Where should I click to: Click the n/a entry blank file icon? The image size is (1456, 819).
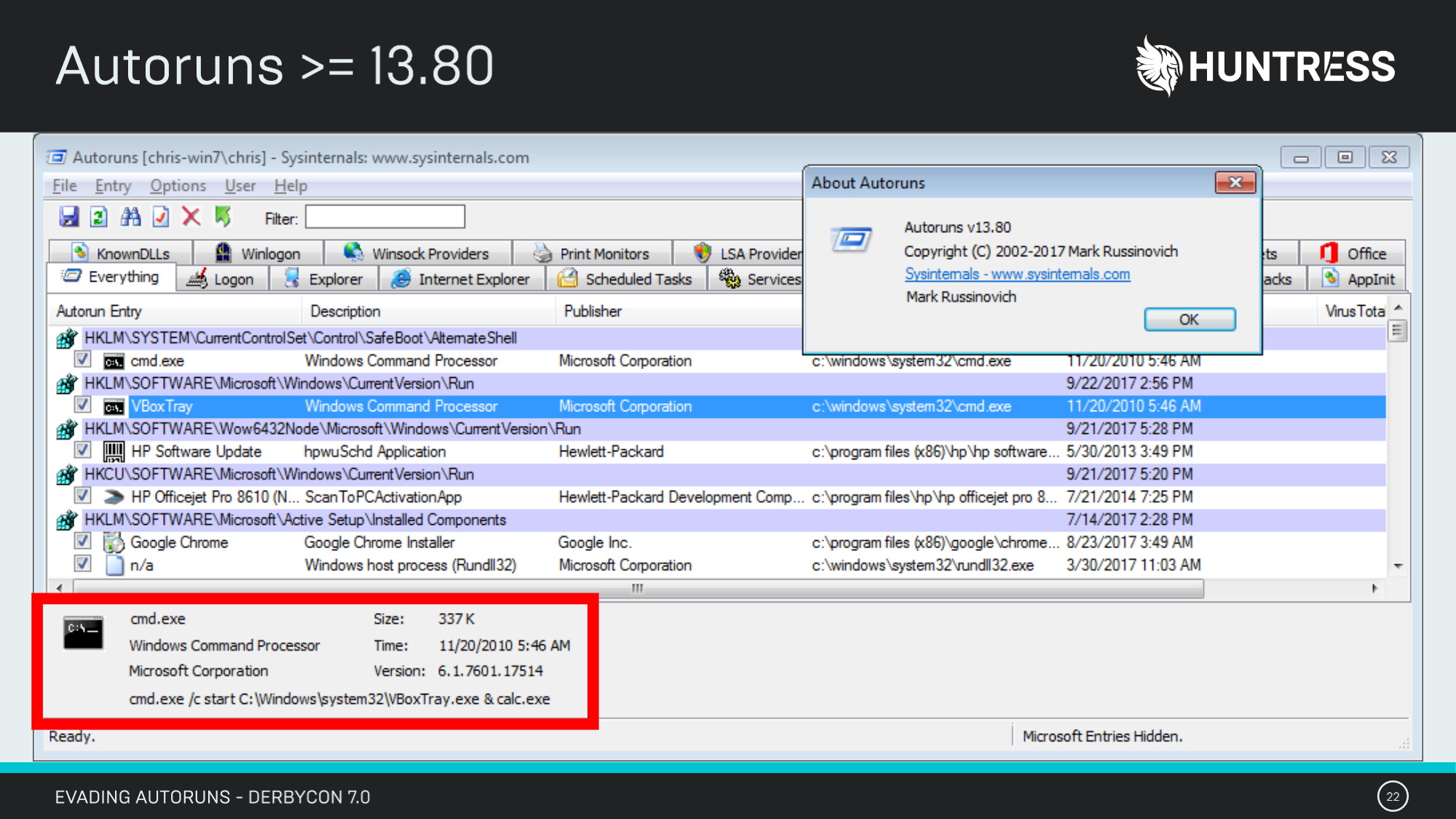coord(114,566)
